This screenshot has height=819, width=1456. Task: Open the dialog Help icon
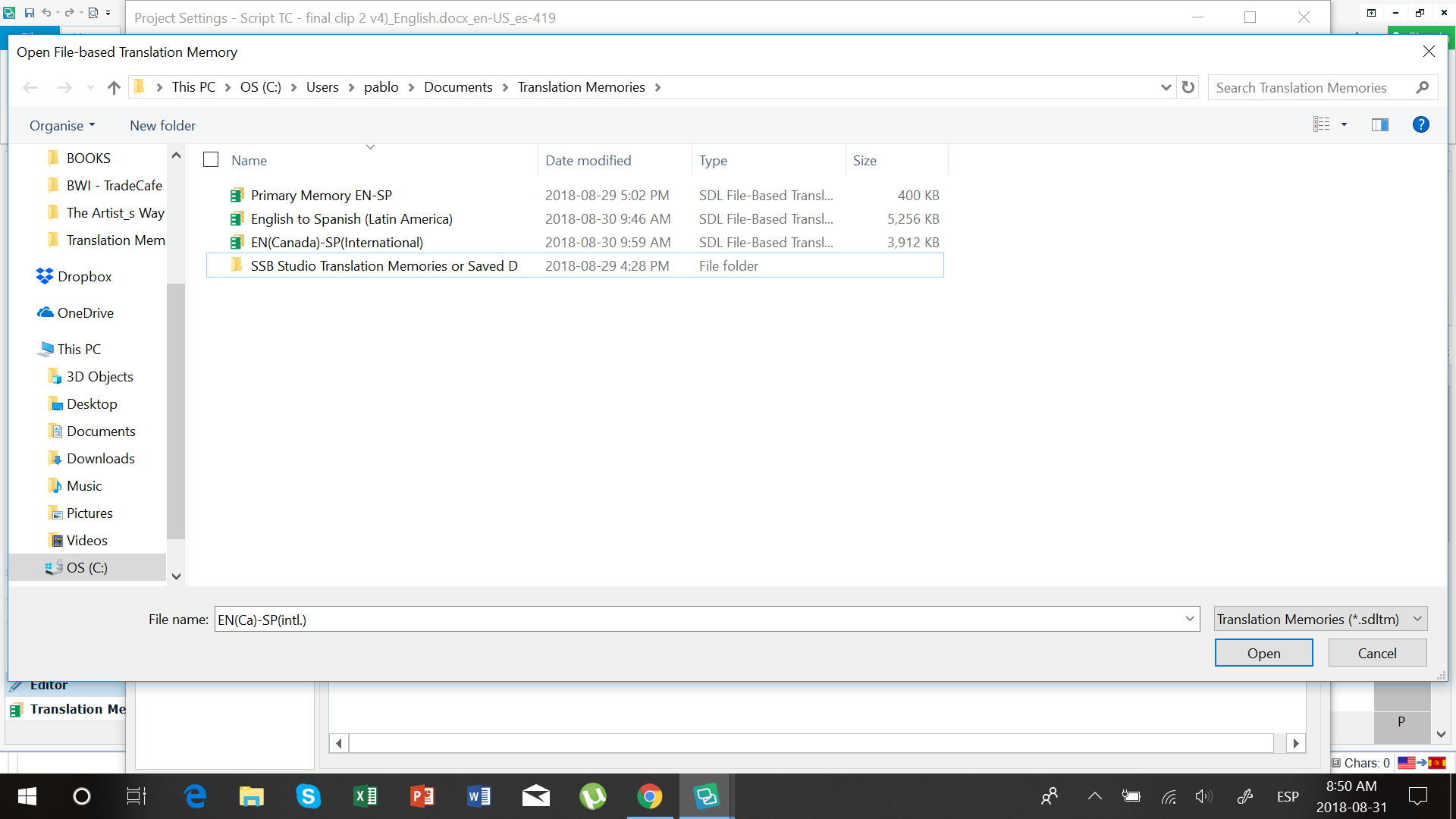[1420, 124]
